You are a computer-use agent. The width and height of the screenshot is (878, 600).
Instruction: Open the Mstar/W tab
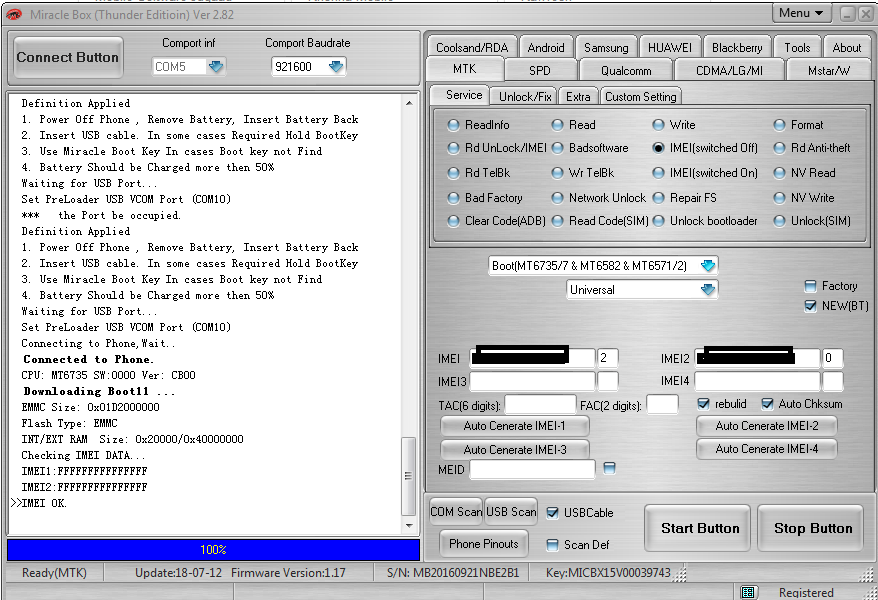[829, 71]
